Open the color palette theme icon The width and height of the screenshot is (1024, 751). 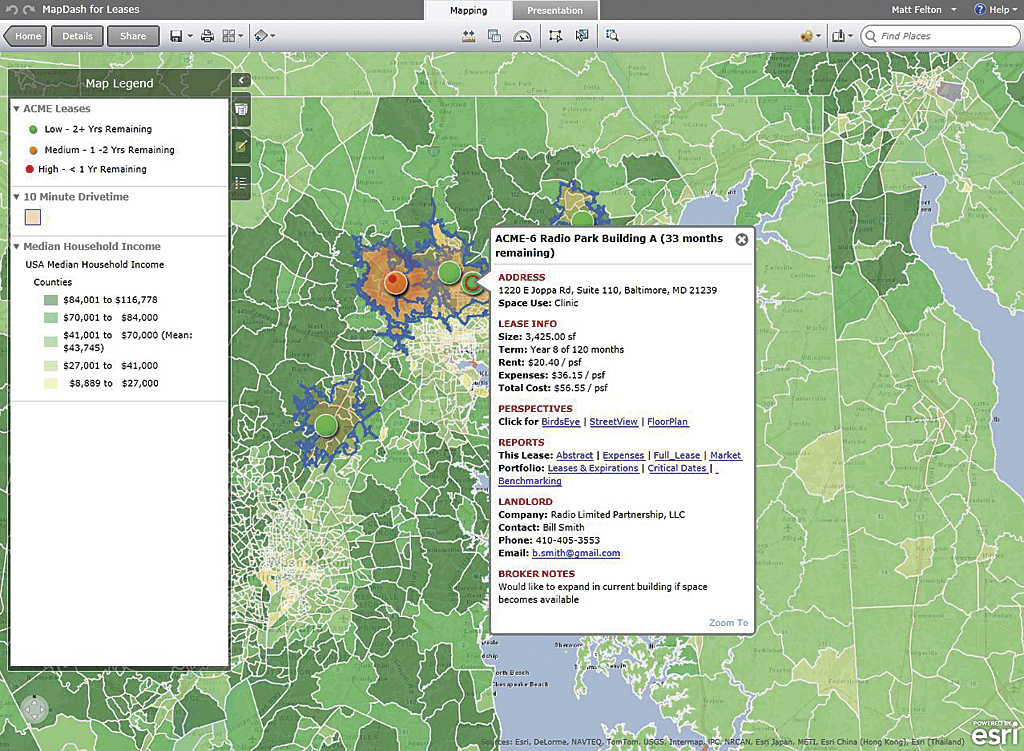click(807, 36)
